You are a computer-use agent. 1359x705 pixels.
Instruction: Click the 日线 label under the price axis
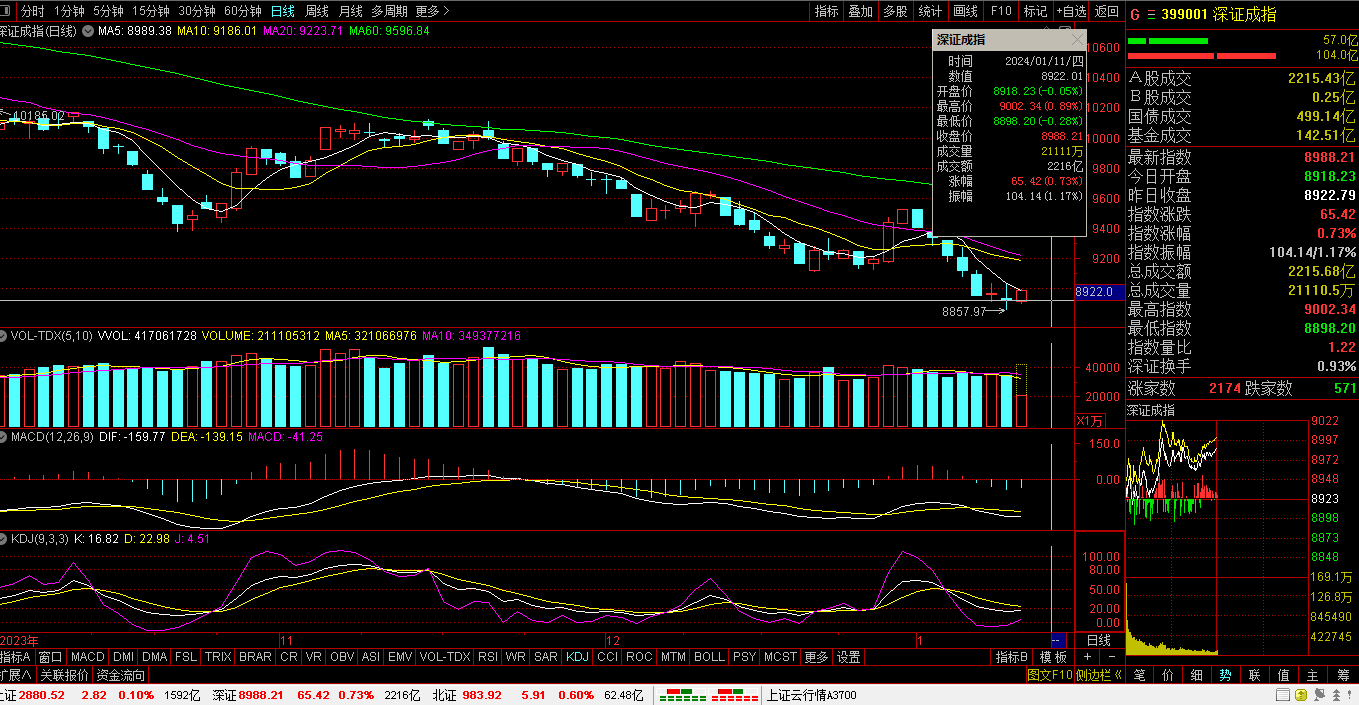1098,639
